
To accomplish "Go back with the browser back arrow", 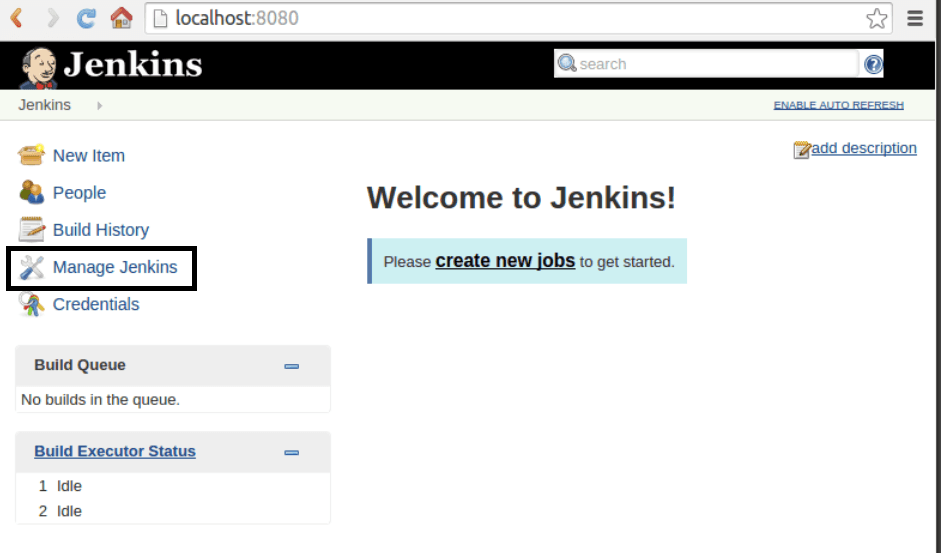I will point(17,18).
